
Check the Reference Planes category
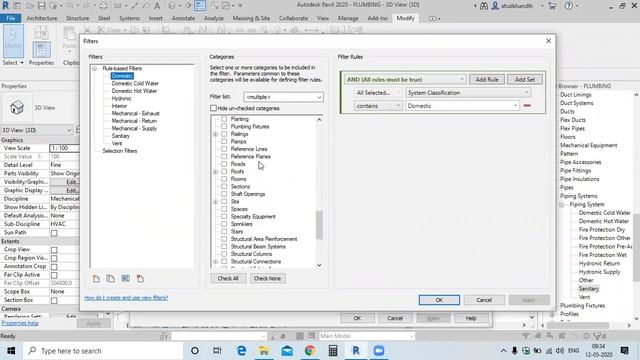(x=224, y=156)
